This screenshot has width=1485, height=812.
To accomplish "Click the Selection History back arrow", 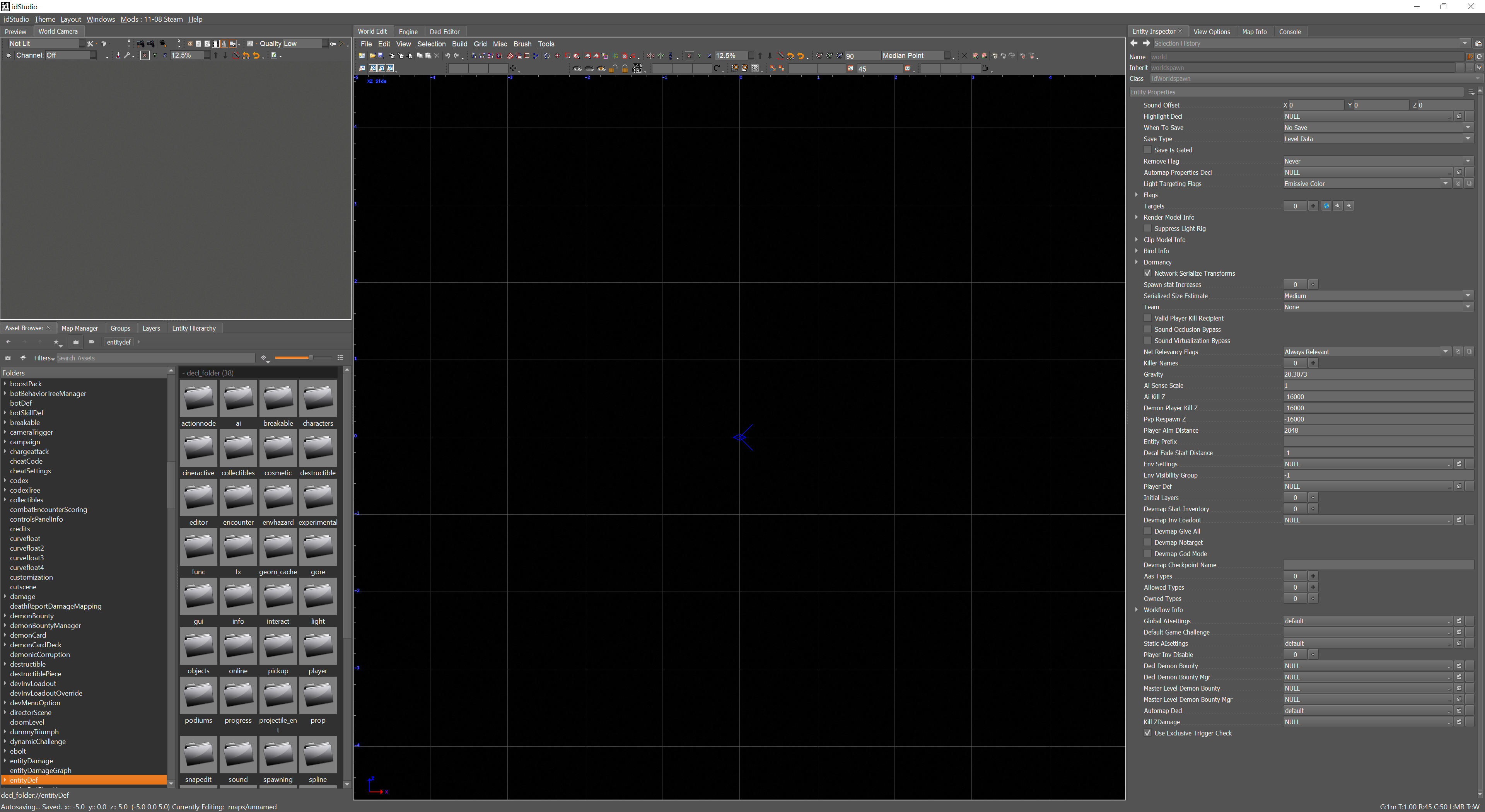I will [1134, 43].
